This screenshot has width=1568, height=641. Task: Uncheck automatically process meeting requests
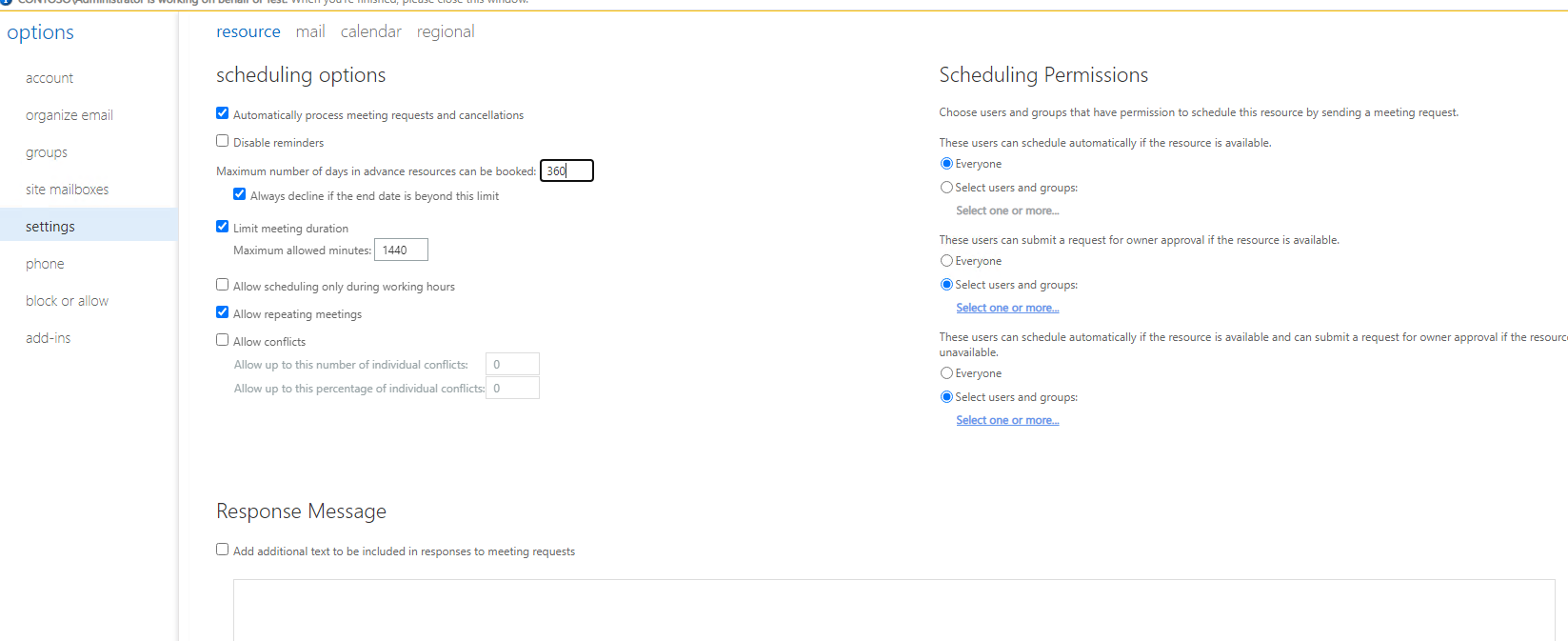click(x=222, y=112)
